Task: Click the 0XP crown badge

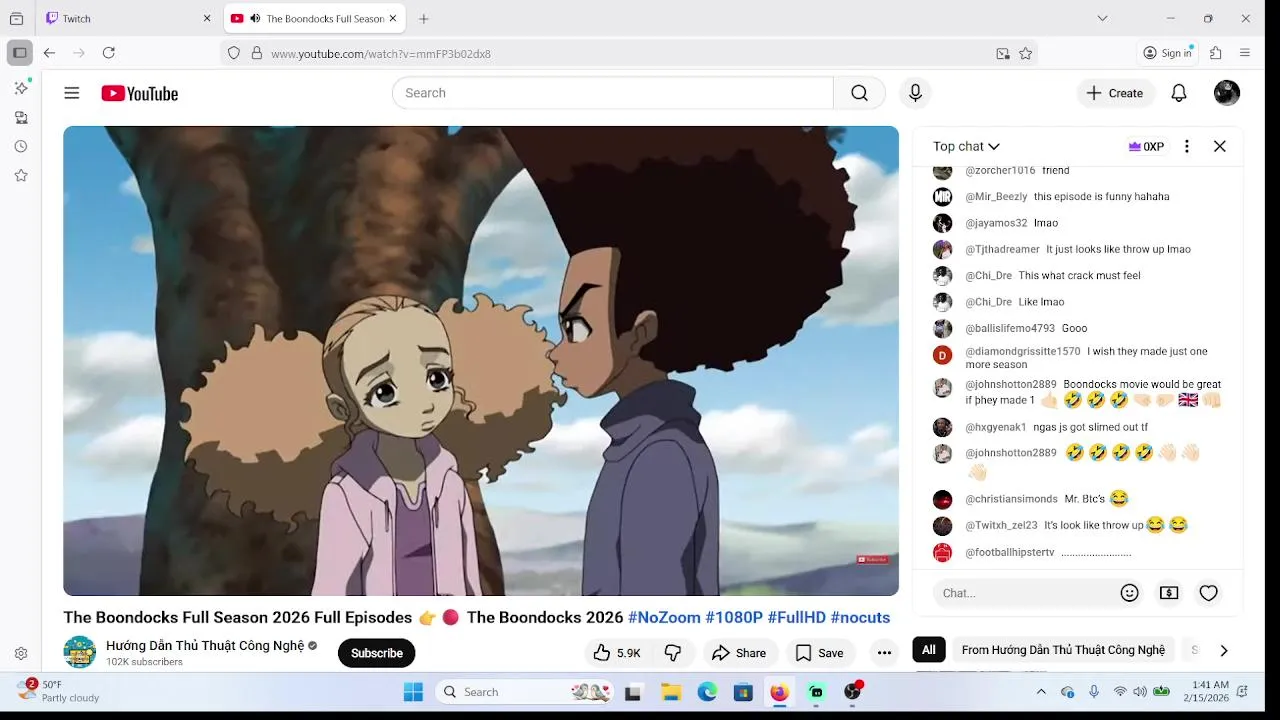Action: tap(1146, 146)
